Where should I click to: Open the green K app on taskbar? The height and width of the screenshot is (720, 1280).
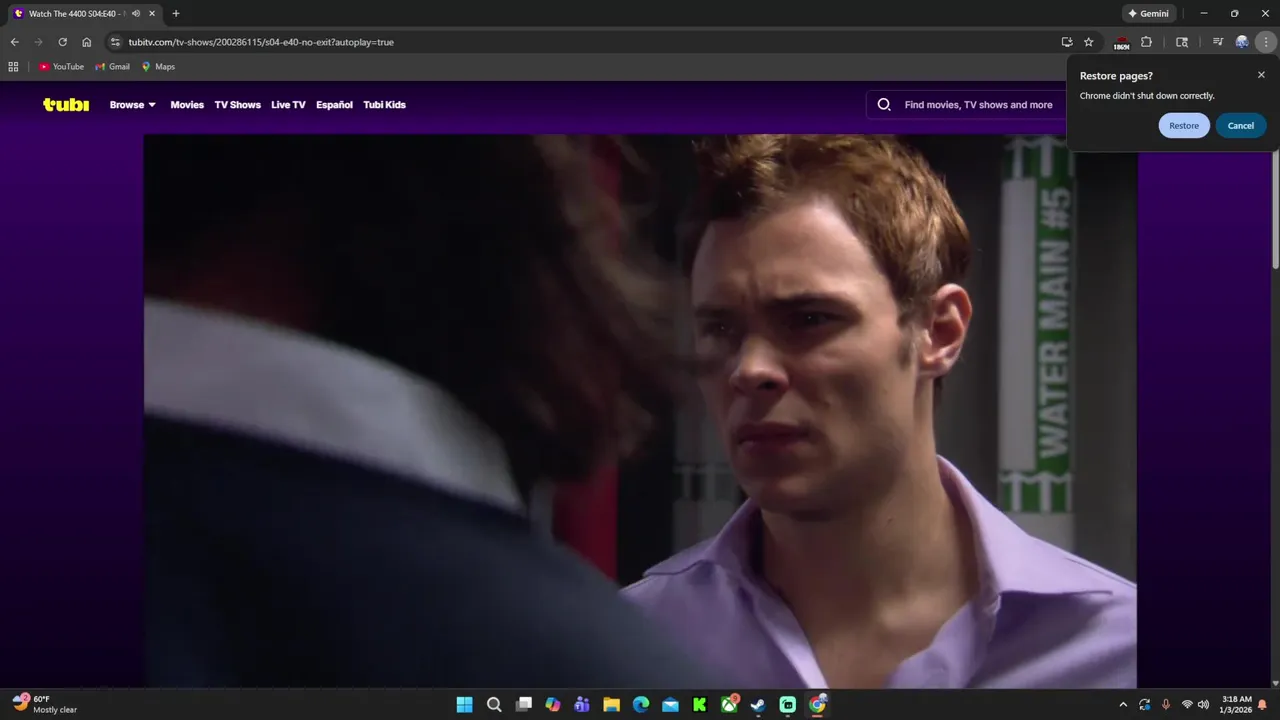coord(700,704)
